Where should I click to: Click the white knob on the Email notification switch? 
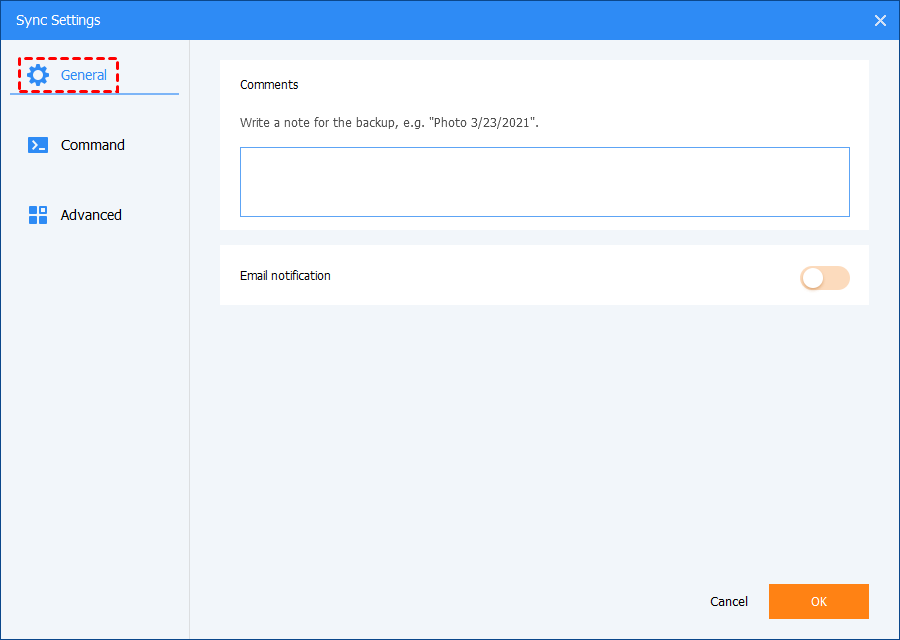coord(813,278)
